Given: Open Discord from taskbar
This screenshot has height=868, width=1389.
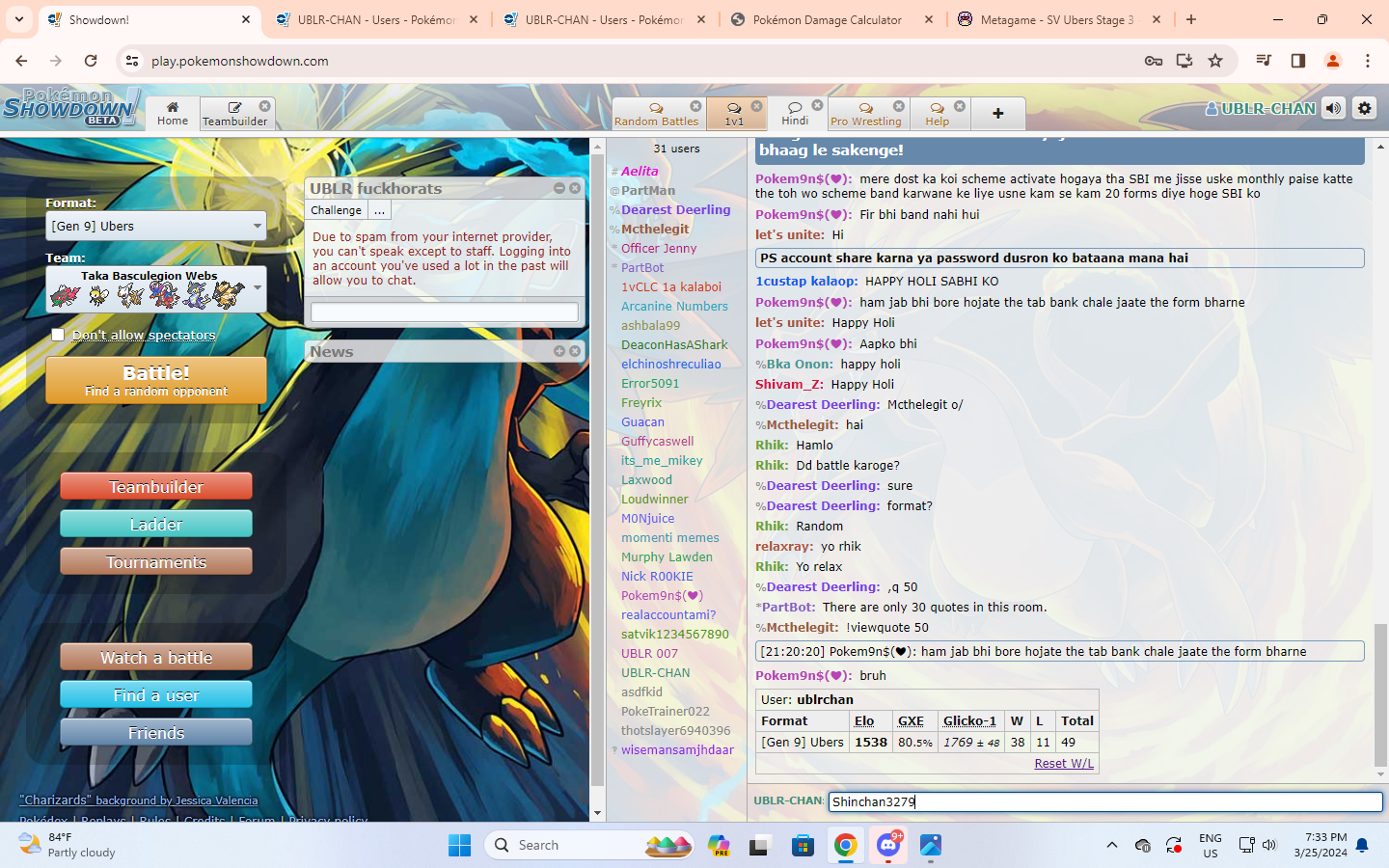Looking at the screenshot, I should tap(888, 845).
